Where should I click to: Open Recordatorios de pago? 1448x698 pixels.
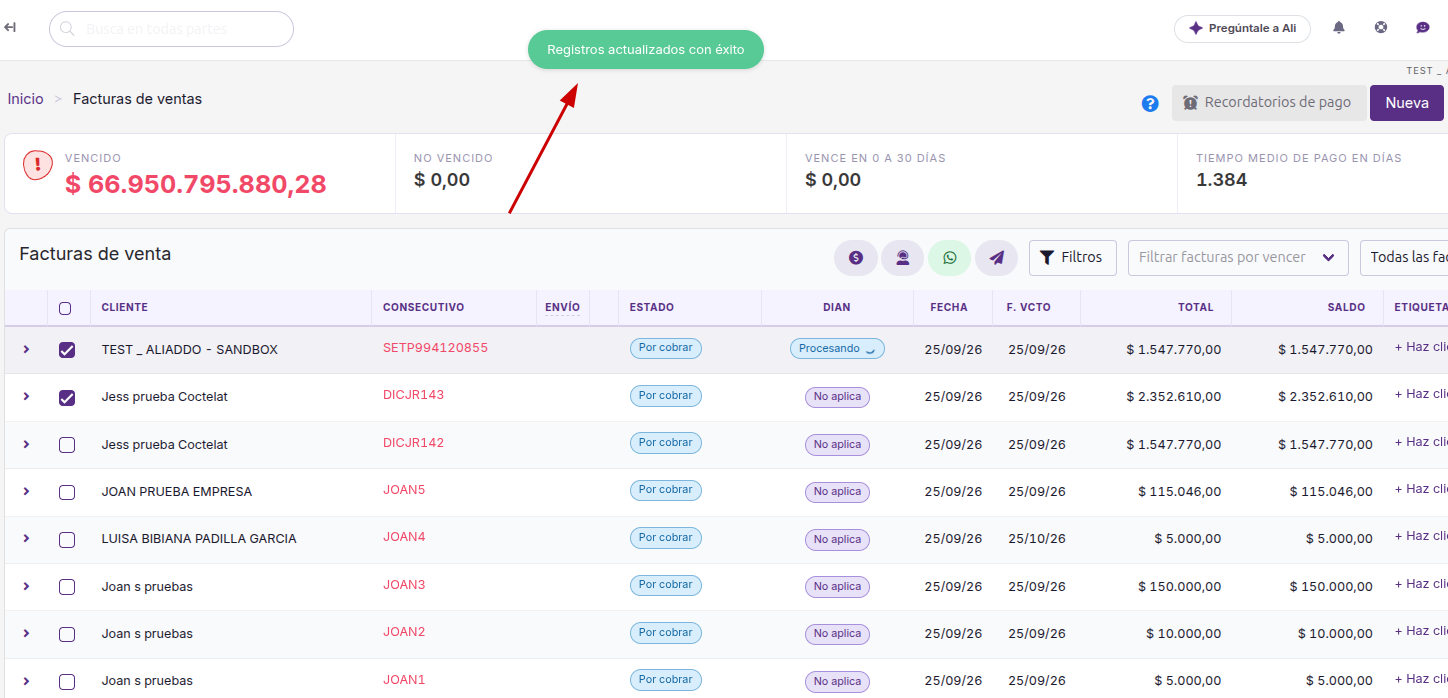point(1268,103)
